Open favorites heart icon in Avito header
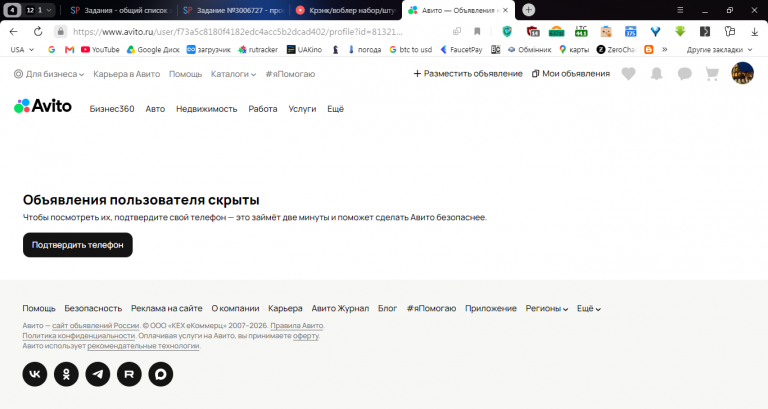 click(628, 74)
